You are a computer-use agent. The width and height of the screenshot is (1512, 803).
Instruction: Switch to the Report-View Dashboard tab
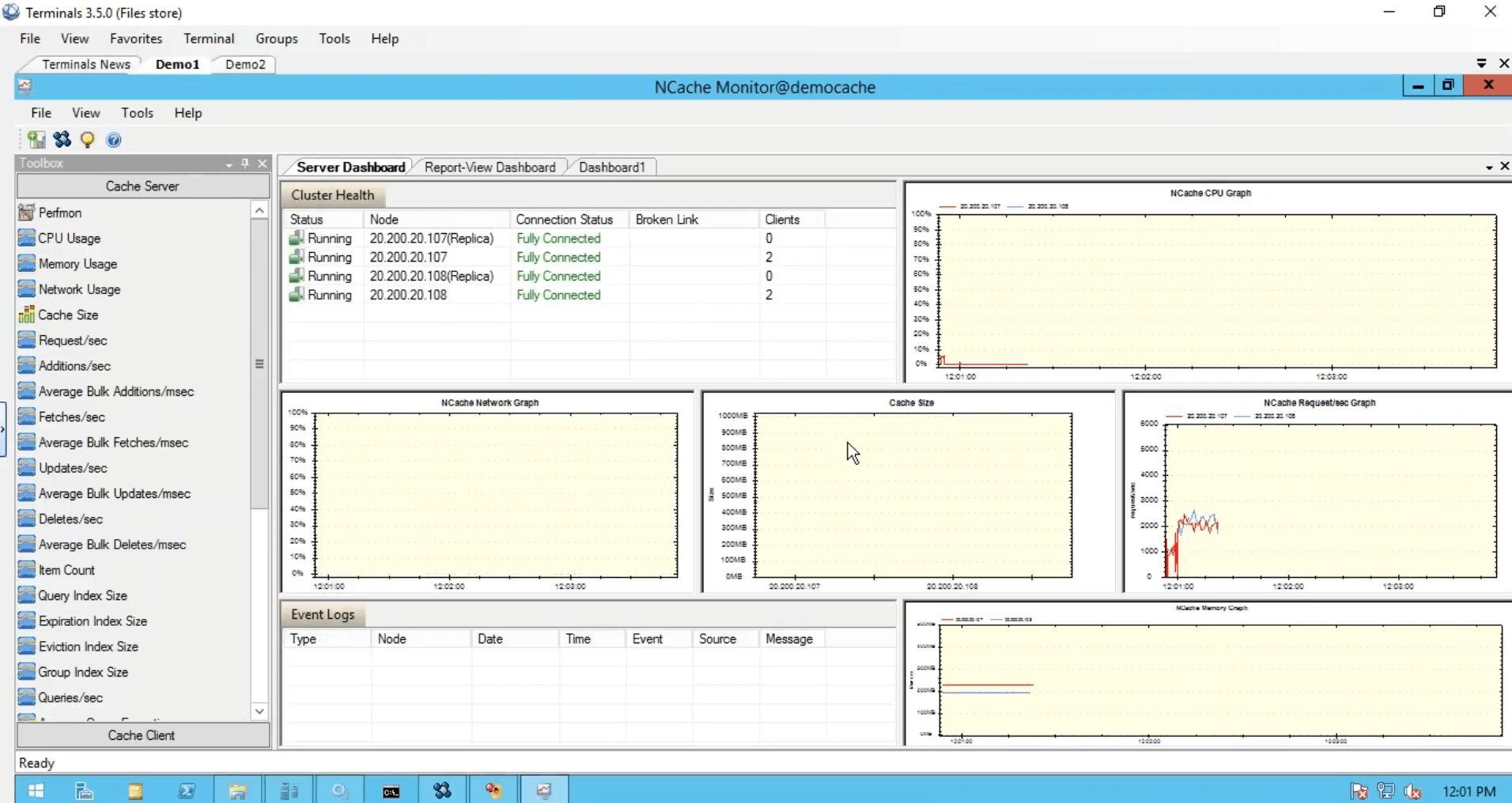(490, 167)
